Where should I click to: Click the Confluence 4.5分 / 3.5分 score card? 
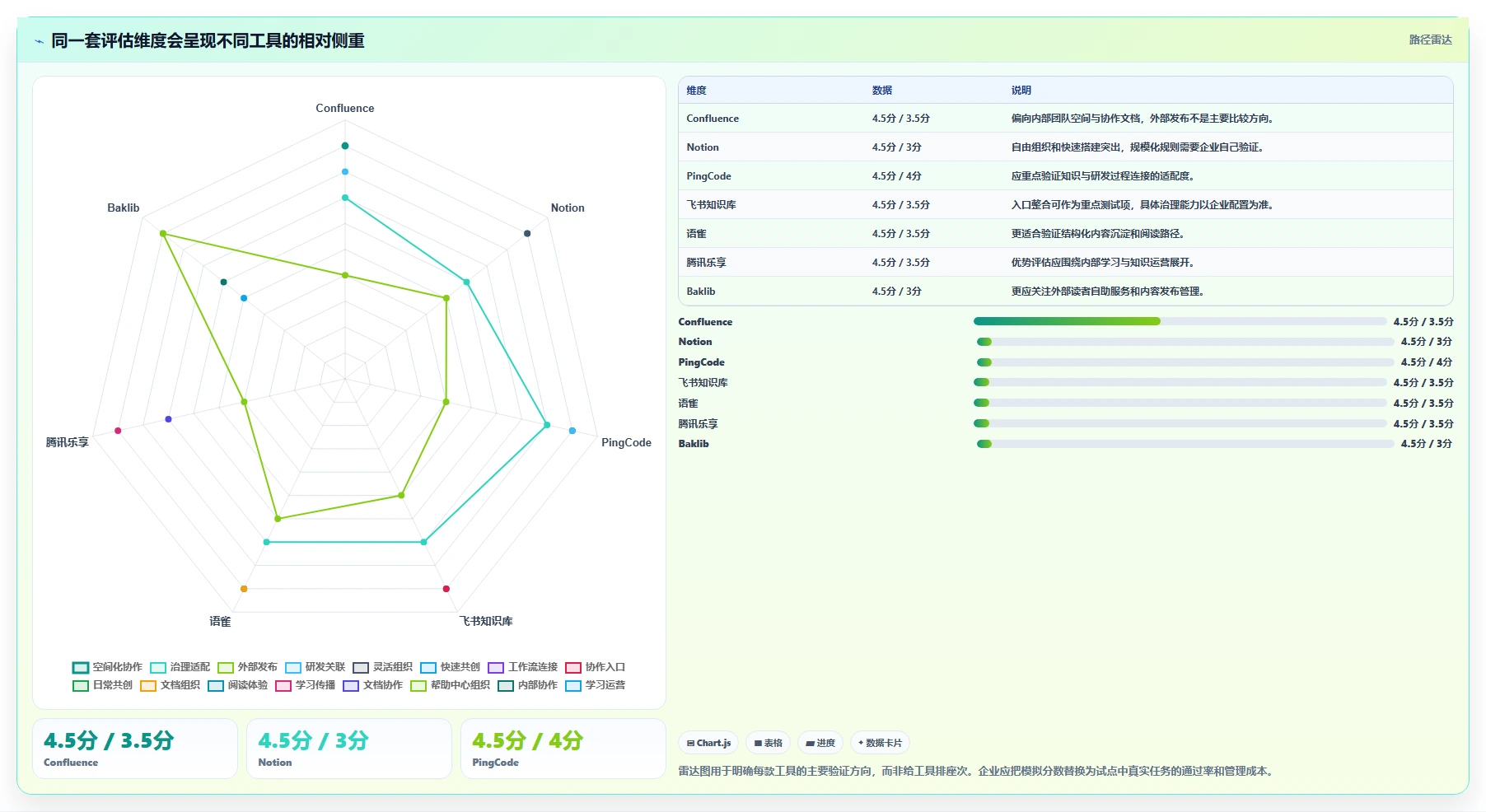[135, 749]
